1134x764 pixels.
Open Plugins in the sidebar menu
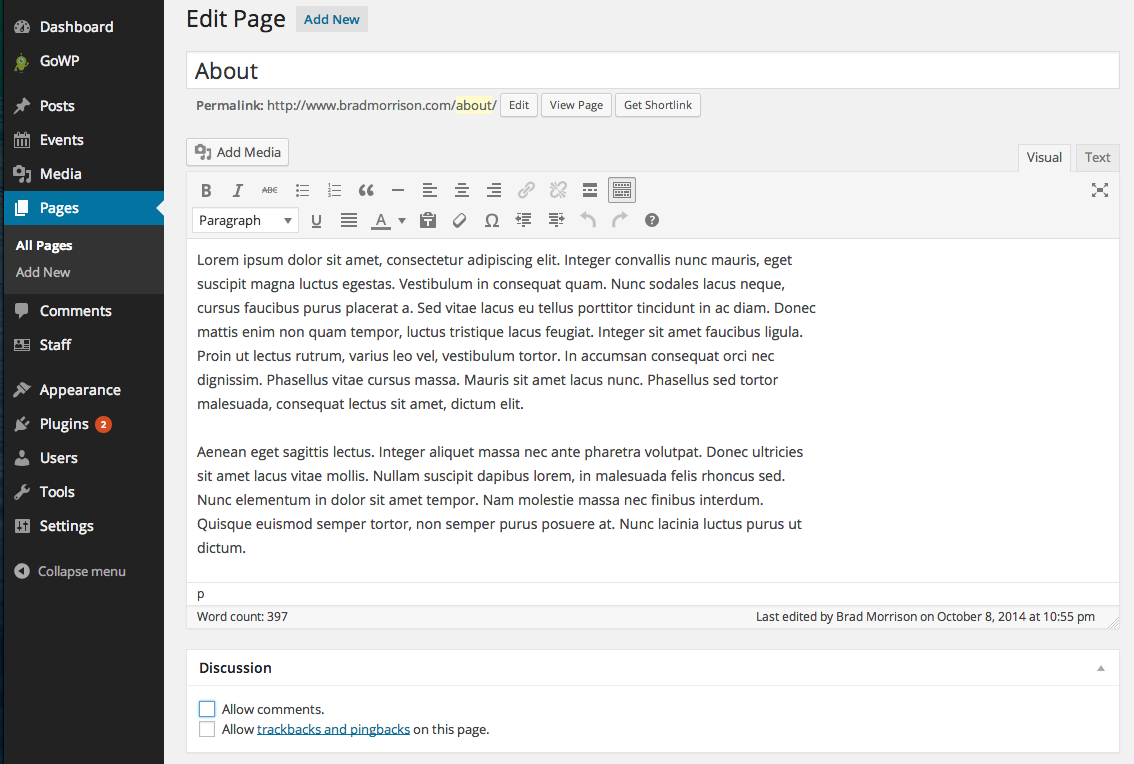pos(64,424)
